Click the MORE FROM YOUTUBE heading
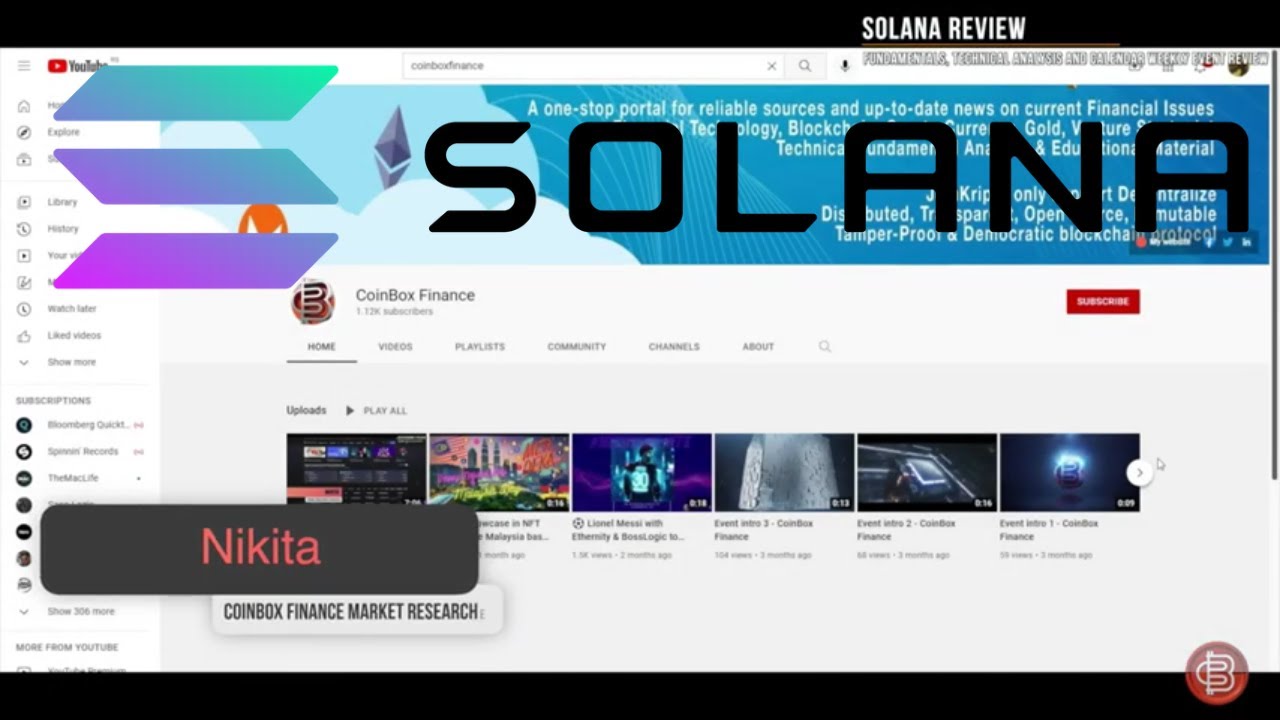1280x720 pixels. pos(67,648)
